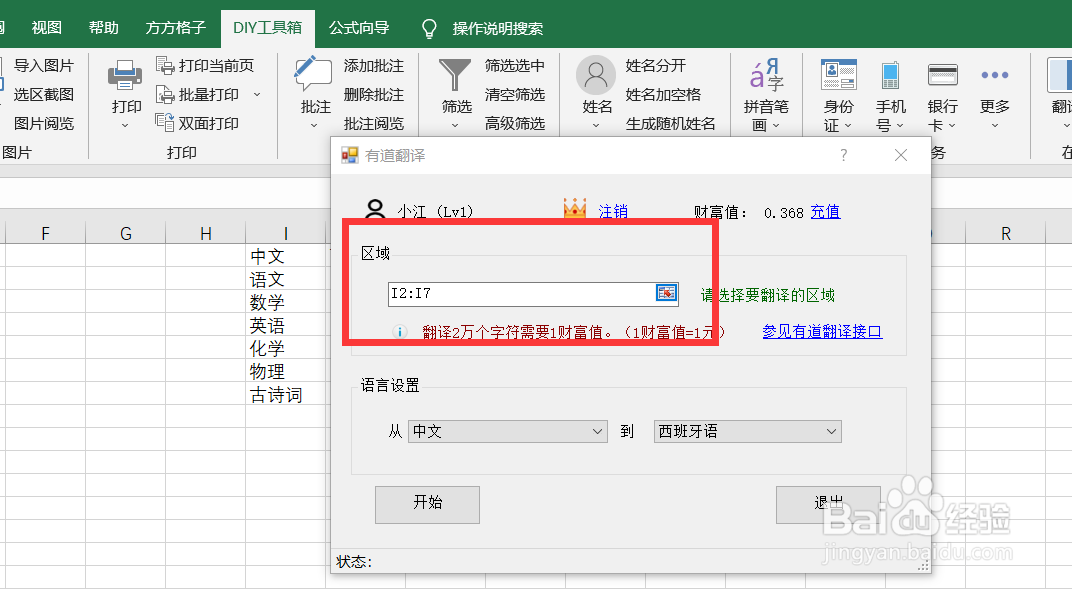This screenshot has width=1072, height=589.
Task: Click Add Space to Name (姓名加空格)
Action: 662,94
